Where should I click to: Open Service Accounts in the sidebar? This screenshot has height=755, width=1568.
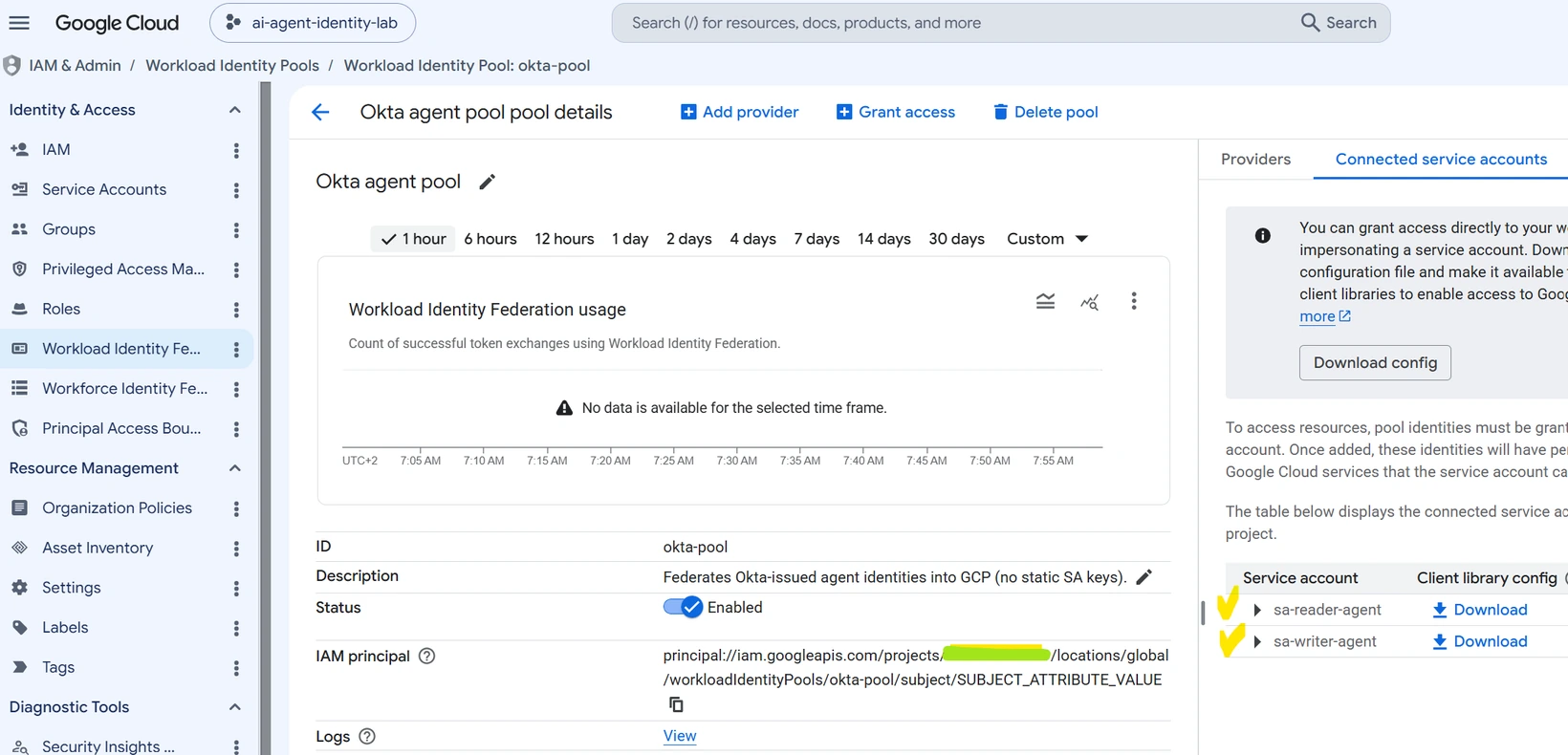tap(104, 189)
